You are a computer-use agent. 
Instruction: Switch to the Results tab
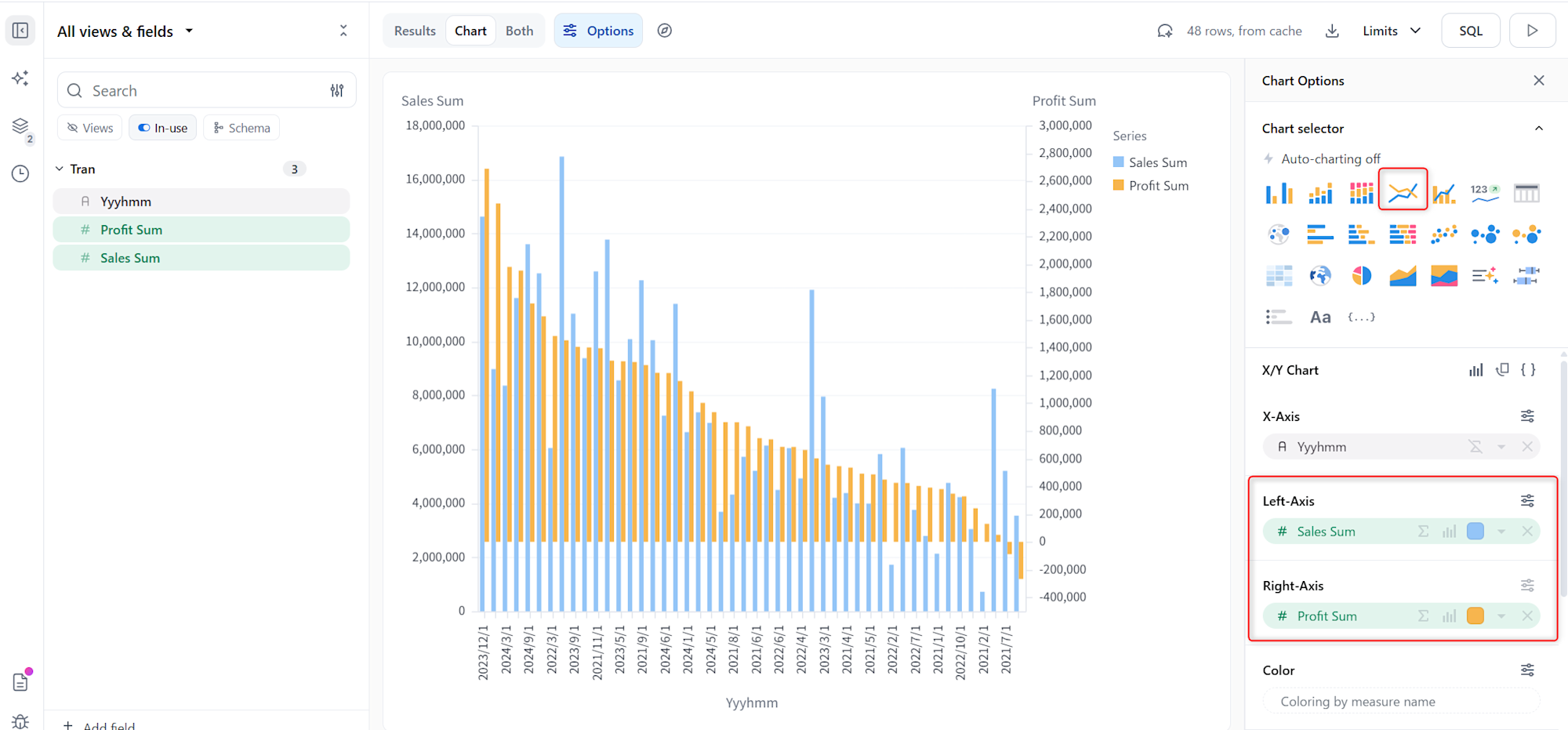(415, 31)
